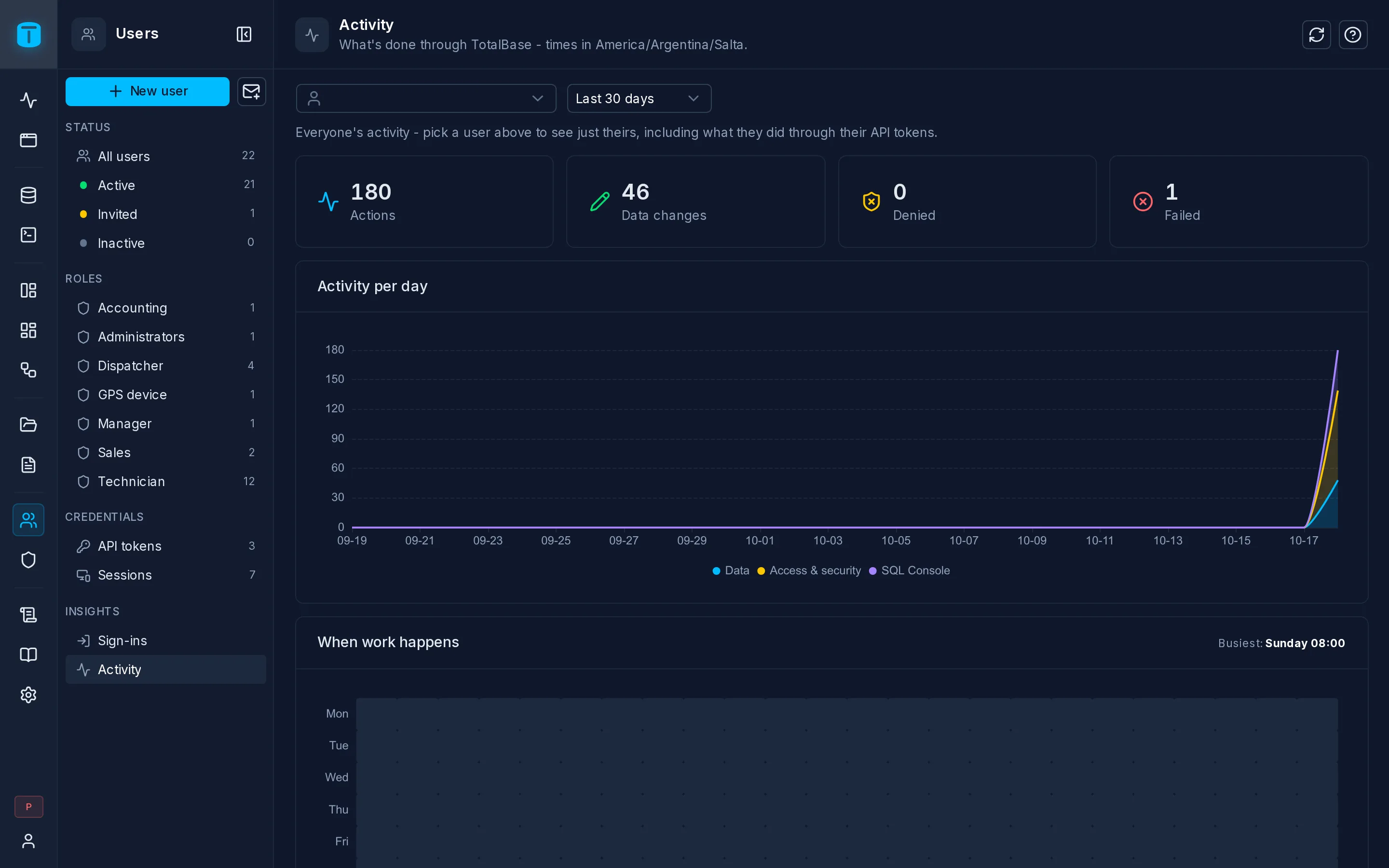
Task: Toggle SQL Console legend series
Action: tap(909, 570)
